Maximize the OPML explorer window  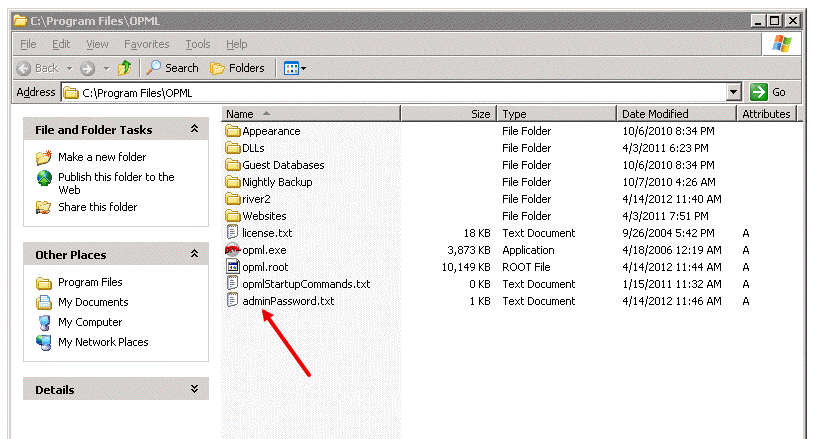click(775, 21)
